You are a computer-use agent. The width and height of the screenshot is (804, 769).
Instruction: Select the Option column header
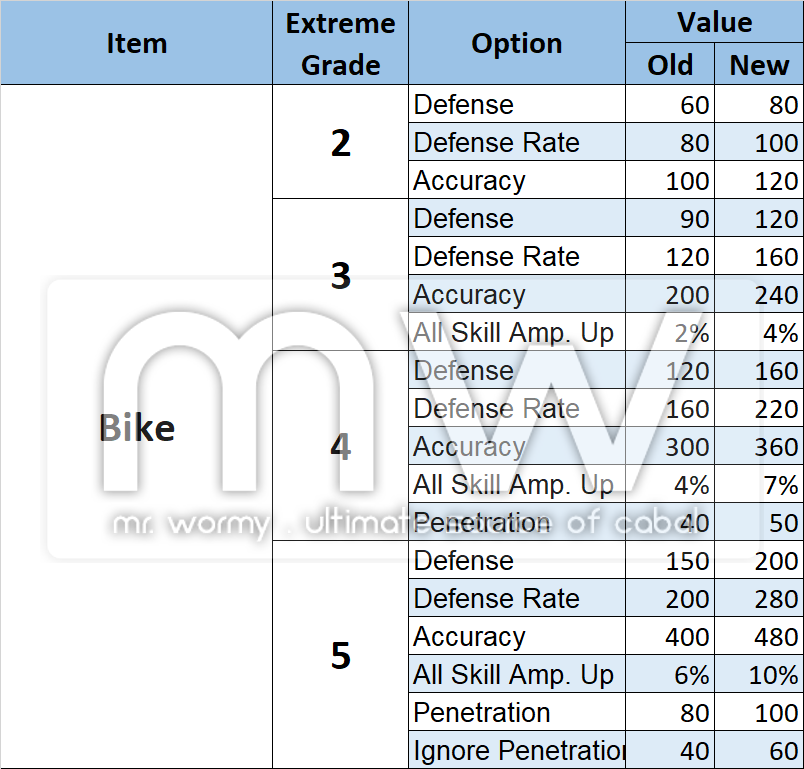click(x=516, y=43)
